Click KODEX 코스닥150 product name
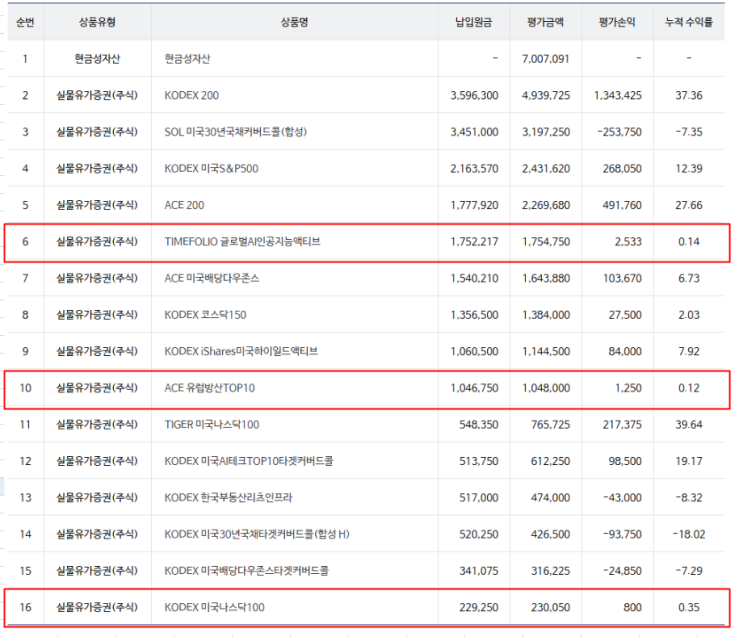 (x=205, y=315)
